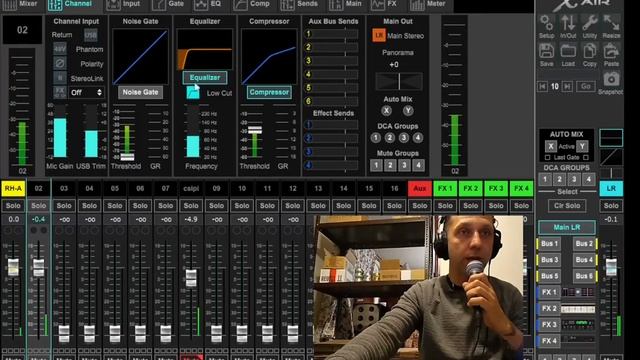Click the Compressor enable button

269,92
